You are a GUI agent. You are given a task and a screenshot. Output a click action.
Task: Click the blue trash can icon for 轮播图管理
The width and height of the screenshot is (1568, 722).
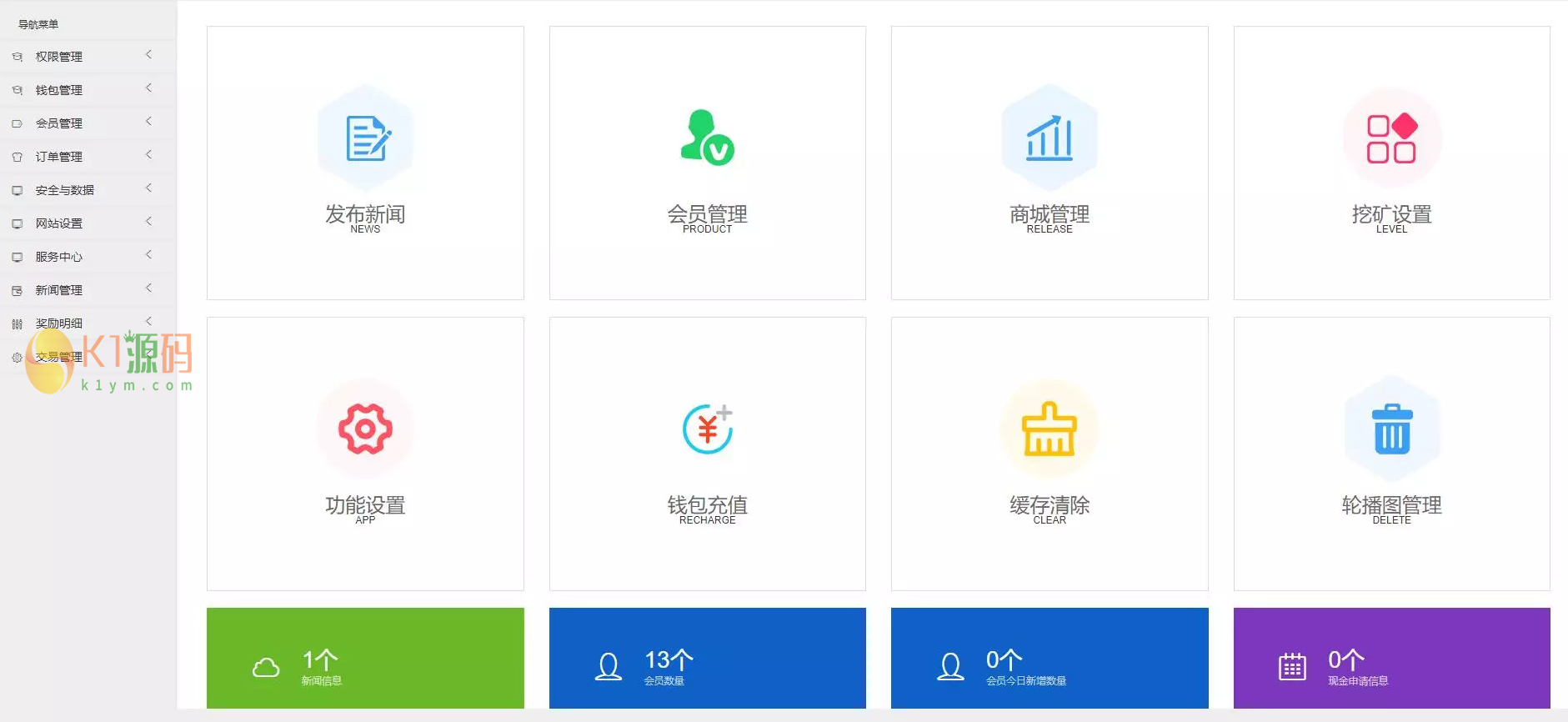(1392, 429)
